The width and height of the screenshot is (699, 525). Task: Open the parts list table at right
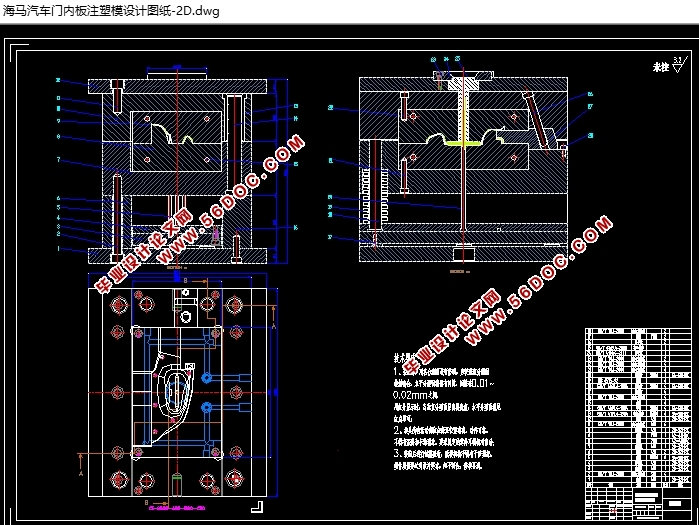point(638,407)
